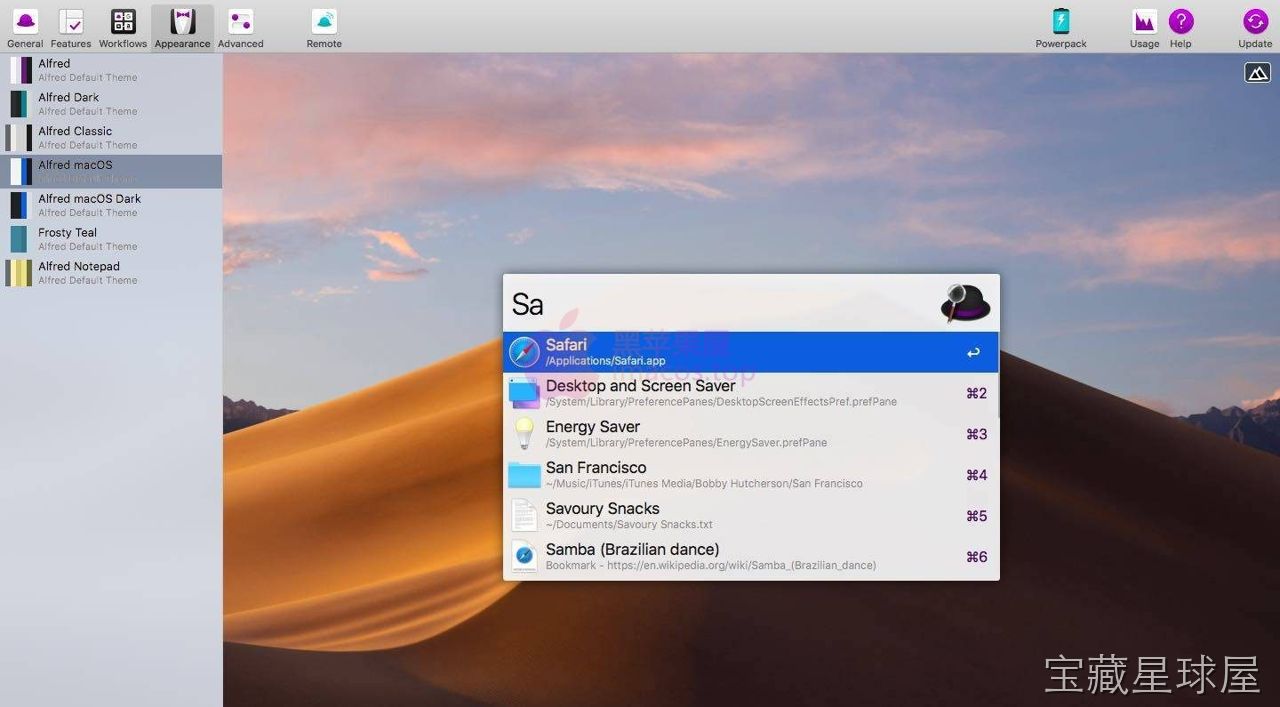This screenshot has width=1280, height=707.
Task: Click the San Francisco folder icon
Action: [x=524, y=475]
